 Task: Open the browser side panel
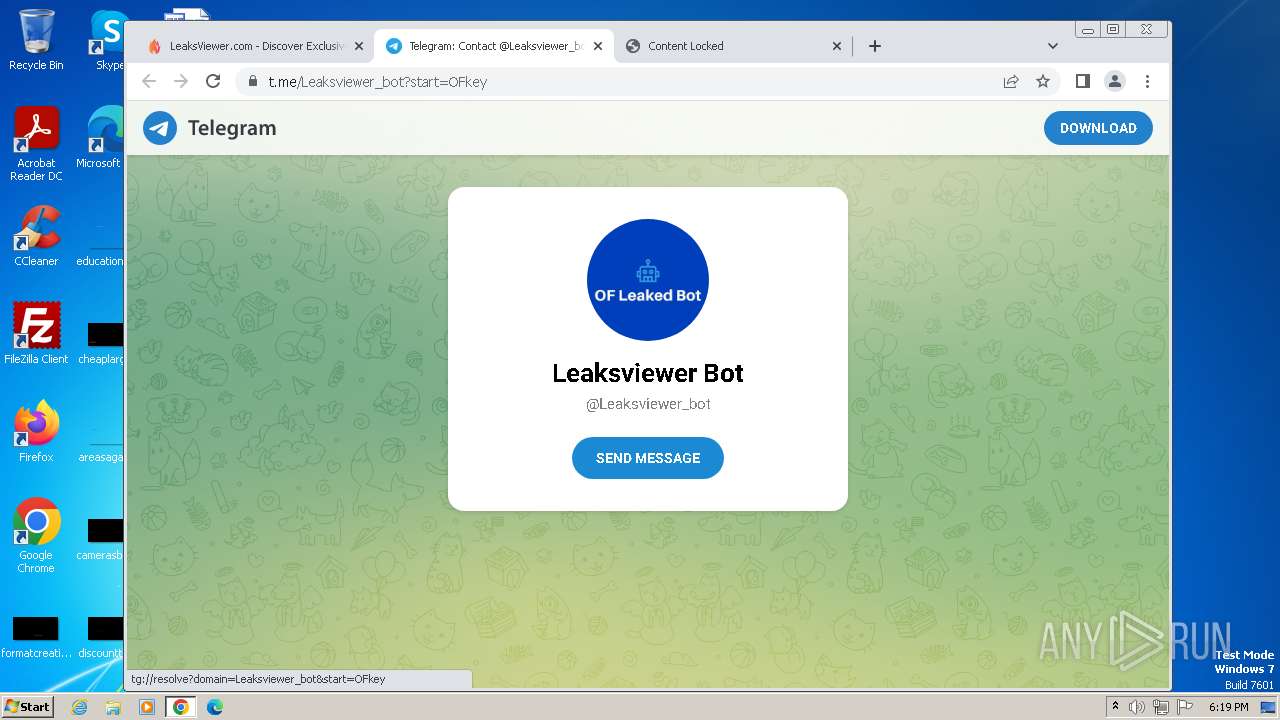1082,82
